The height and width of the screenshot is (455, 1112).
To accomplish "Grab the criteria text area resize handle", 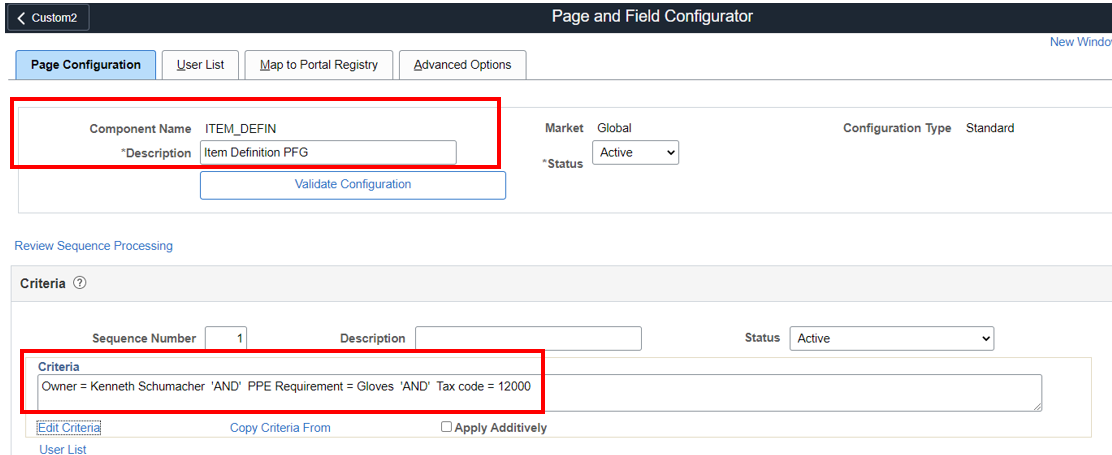I will click(1036, 405).
